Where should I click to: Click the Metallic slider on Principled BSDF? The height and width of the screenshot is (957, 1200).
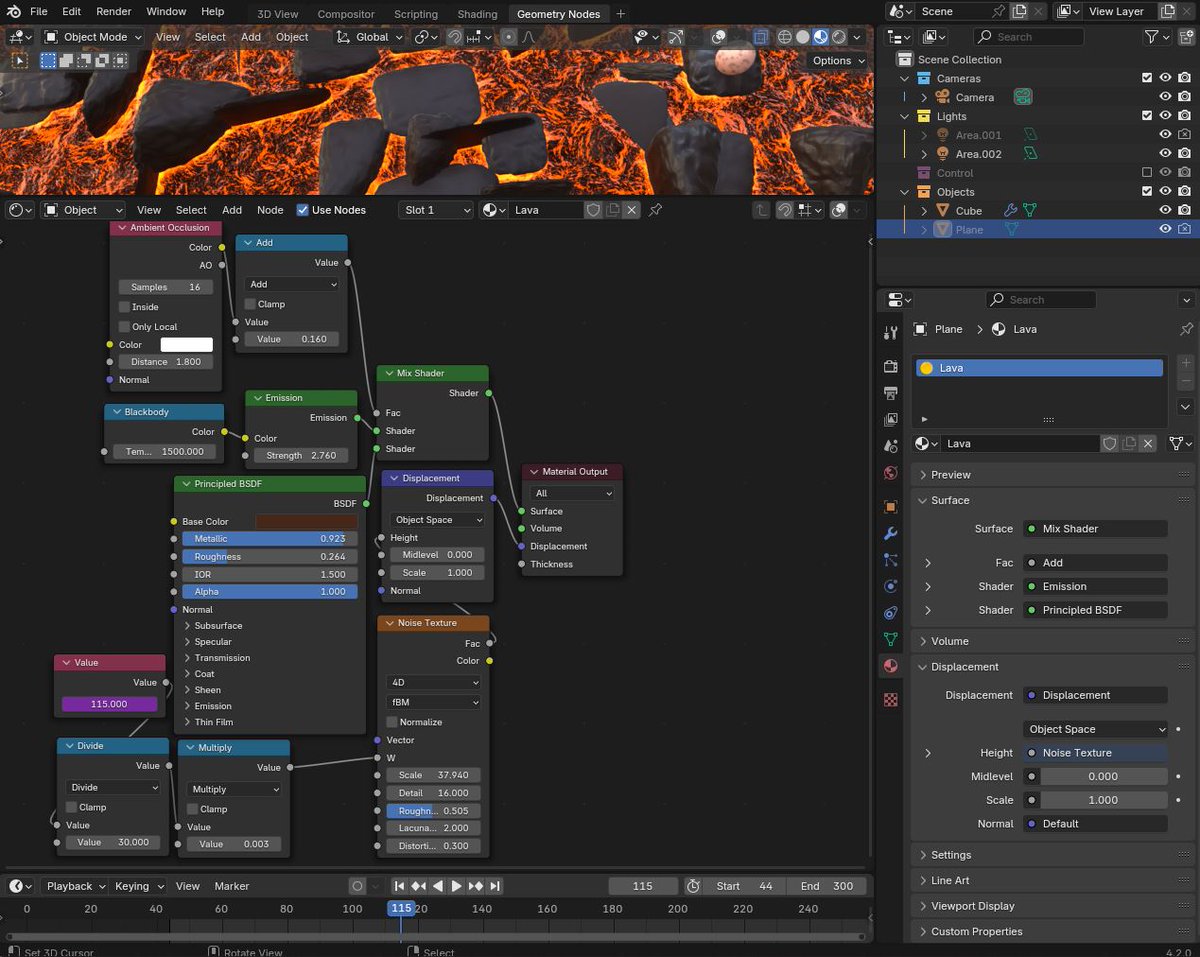pyautogui.click(x=270, y=539)
